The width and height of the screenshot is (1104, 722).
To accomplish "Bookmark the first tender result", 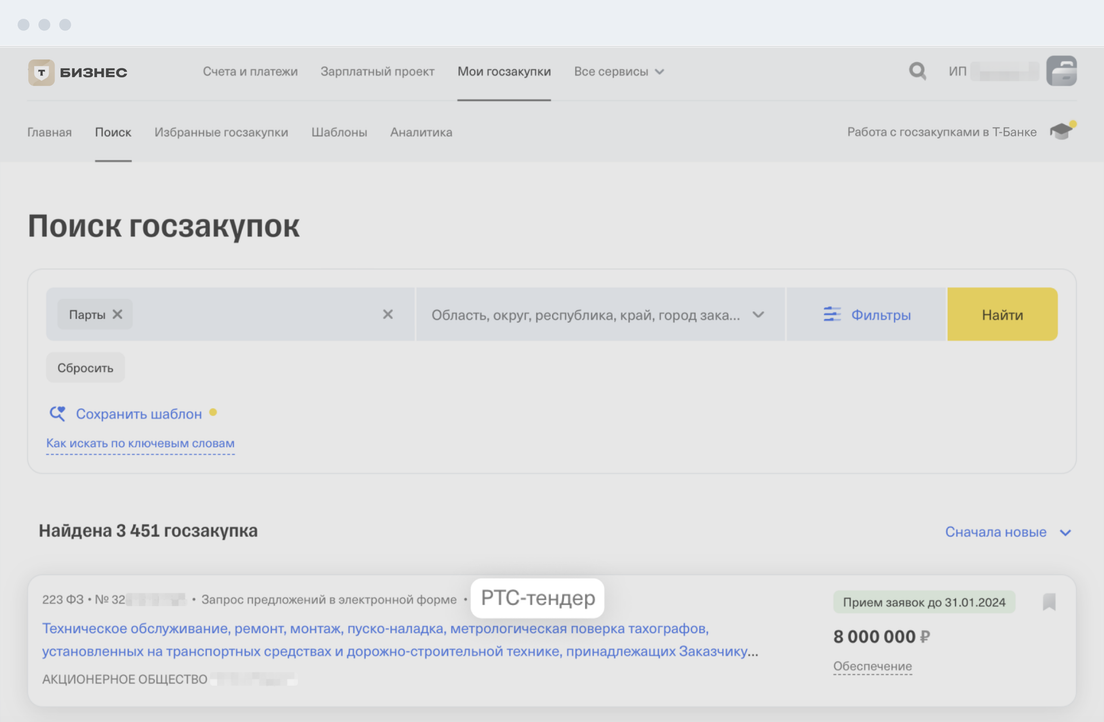I will [x=1049, y=602].
